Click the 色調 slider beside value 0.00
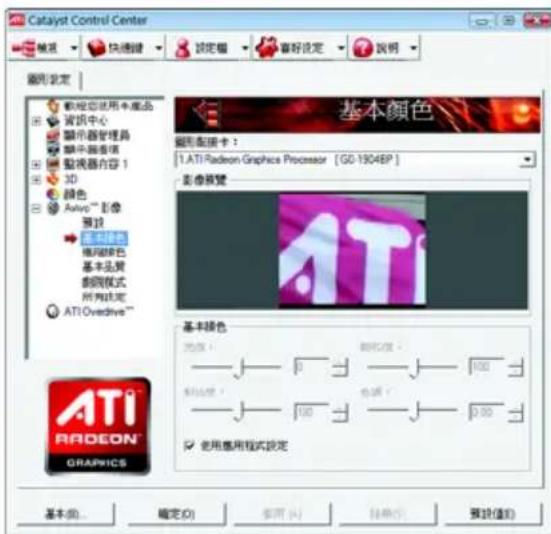This screenshot has width=551, height=534. 413,411
